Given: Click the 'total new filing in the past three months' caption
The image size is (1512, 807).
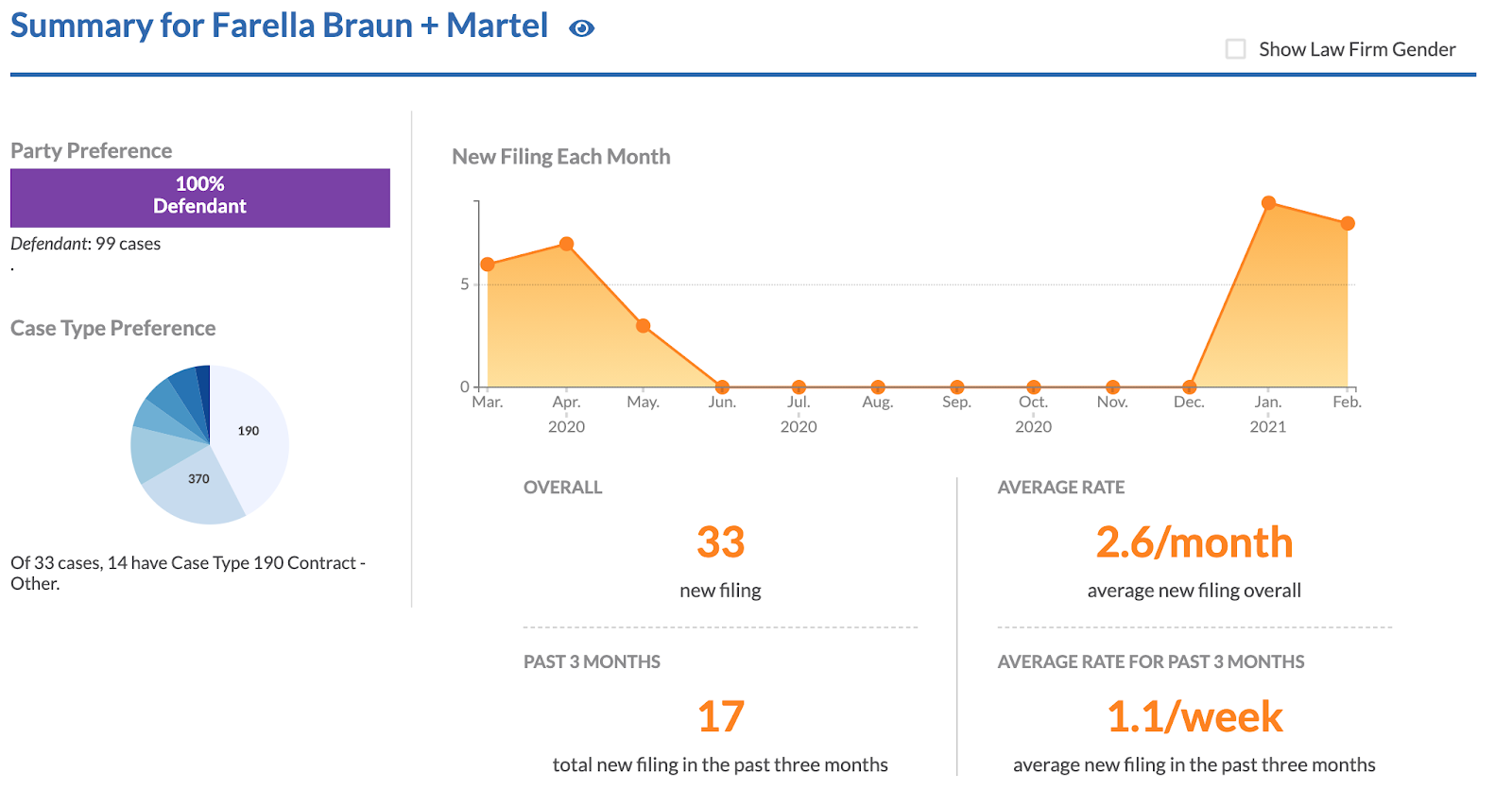Looking at the screenshot, I should coord(720,765).
